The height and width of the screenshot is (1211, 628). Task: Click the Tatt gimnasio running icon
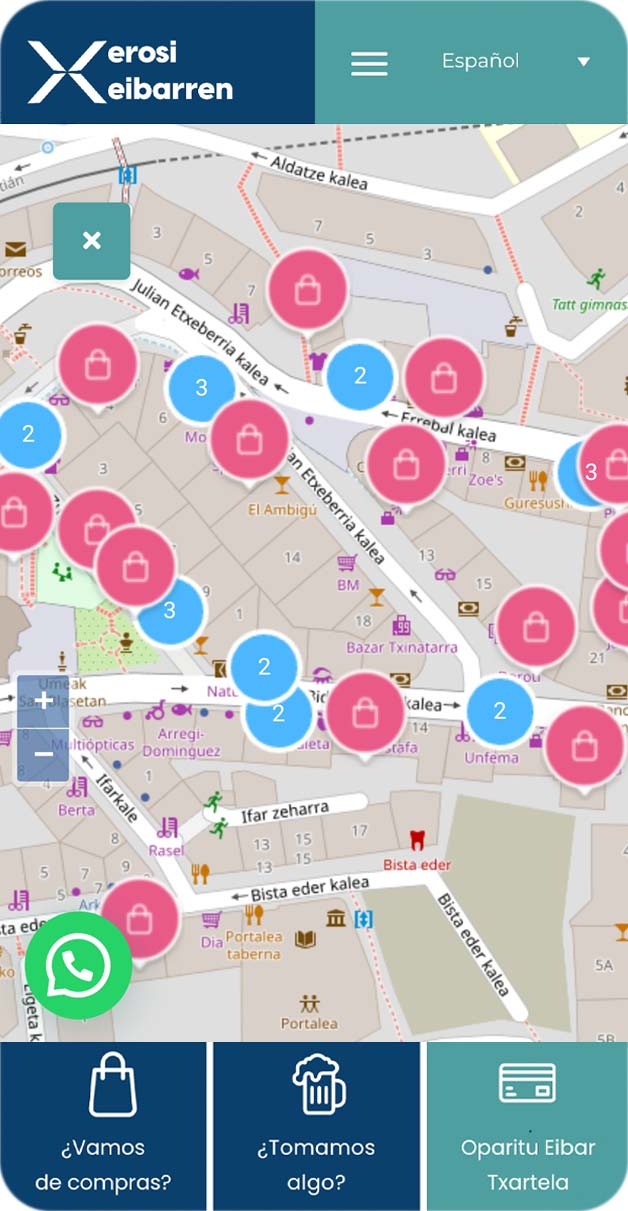(597, 277)
